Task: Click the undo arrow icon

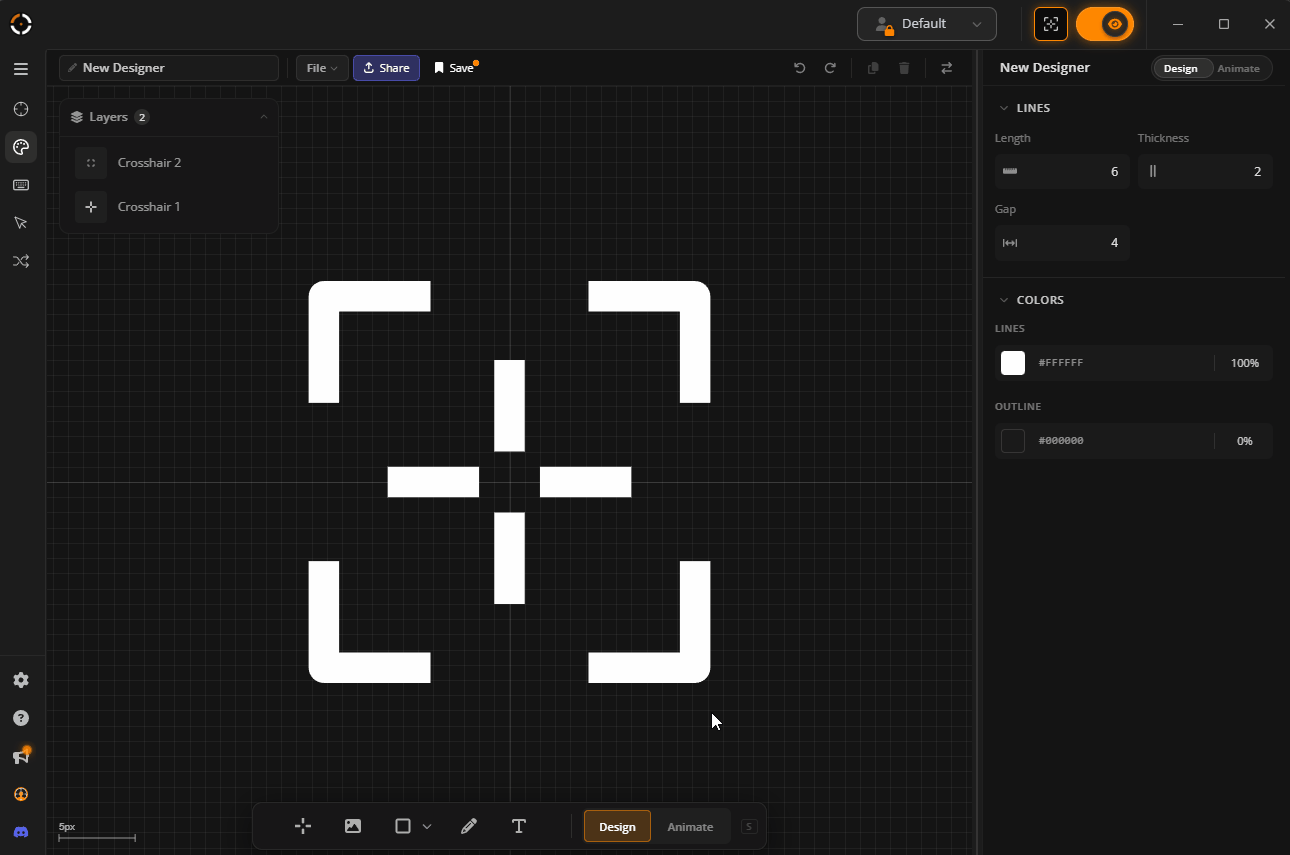Action: tap(799, 68)
